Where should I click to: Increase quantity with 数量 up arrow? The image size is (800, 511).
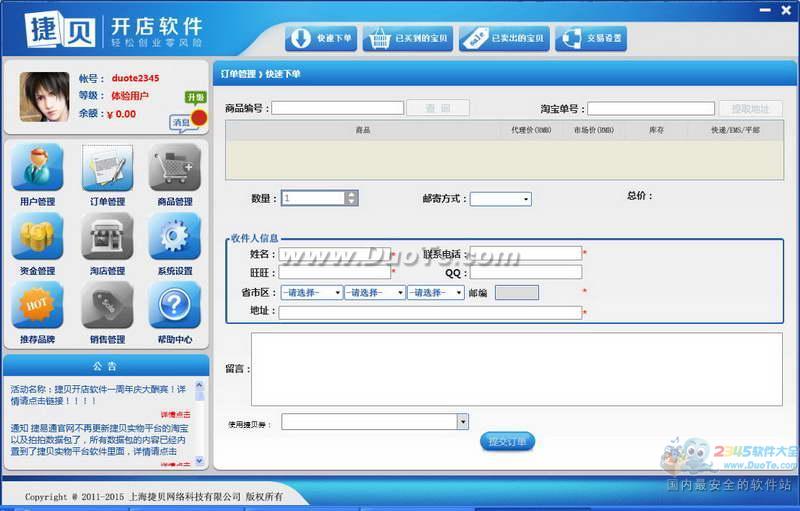[351, 194]
